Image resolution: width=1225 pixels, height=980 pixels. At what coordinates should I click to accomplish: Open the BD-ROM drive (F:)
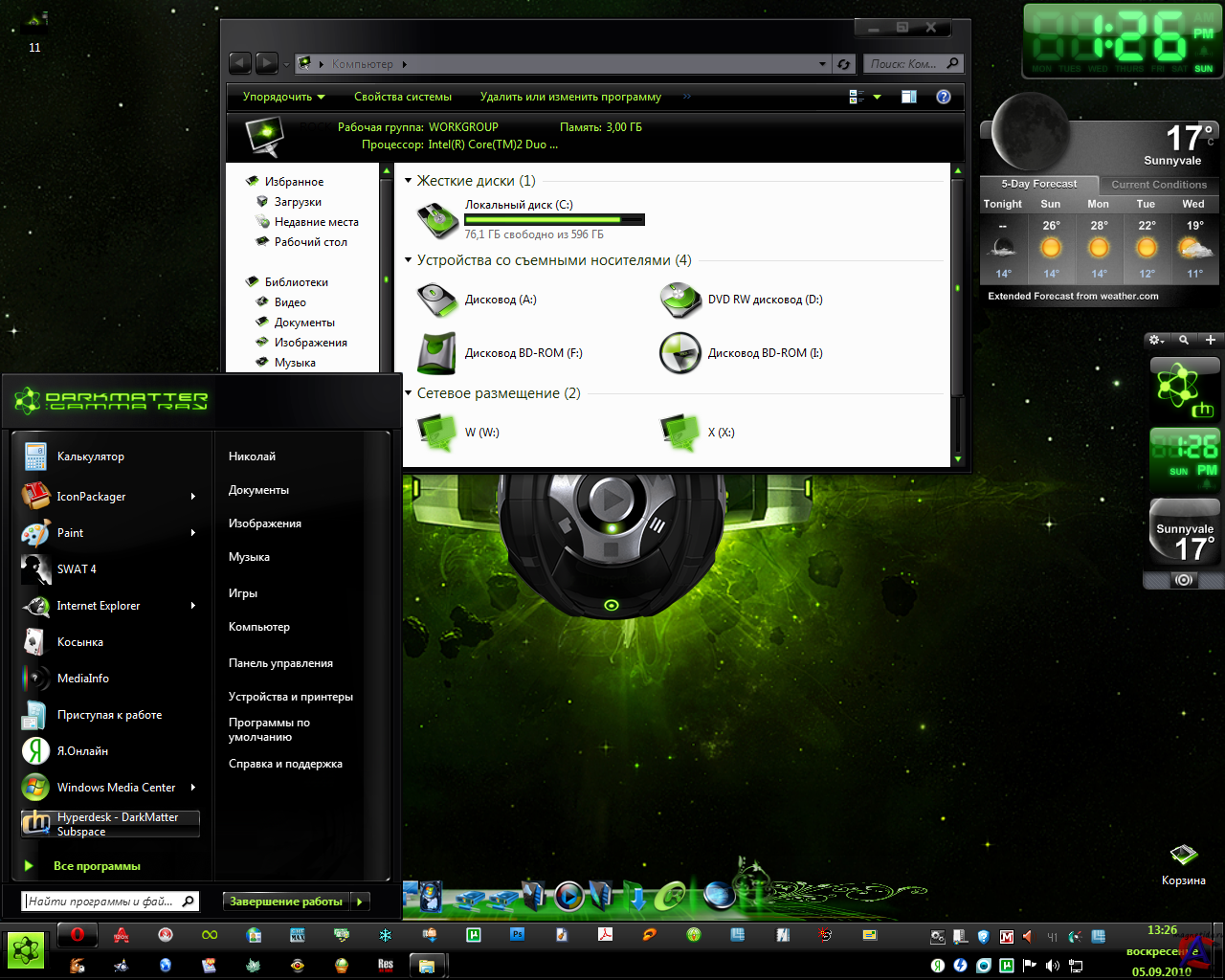437,353
